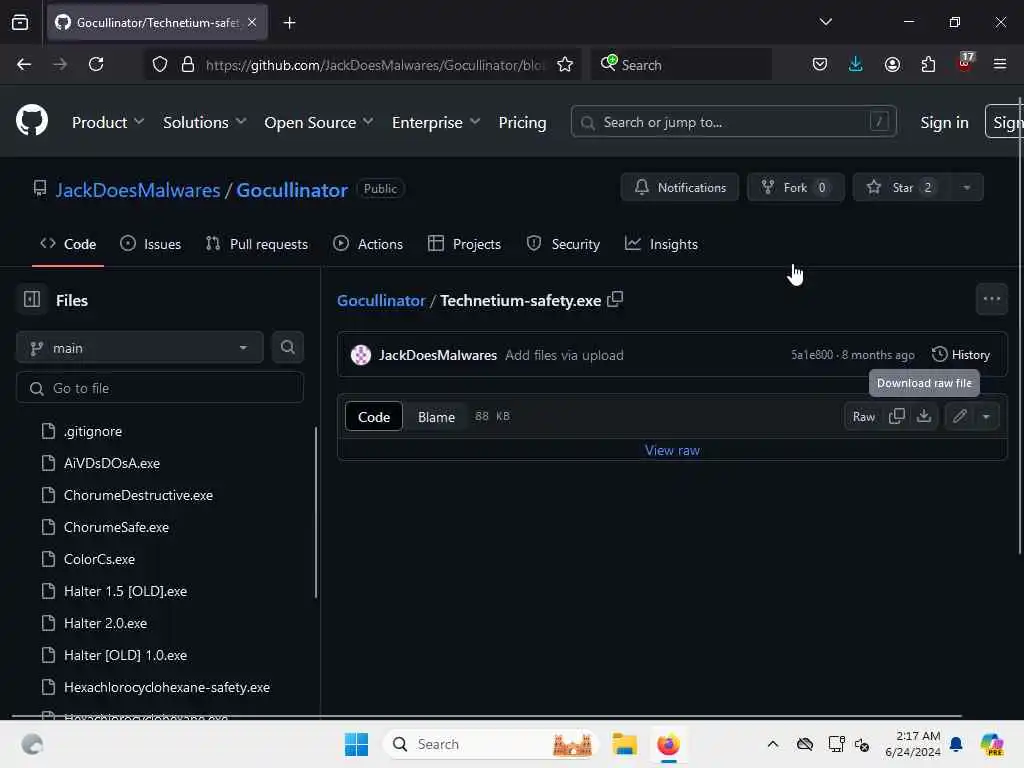Go back to previous page
Screen dimensions: 1024x768
coord(24,64)
